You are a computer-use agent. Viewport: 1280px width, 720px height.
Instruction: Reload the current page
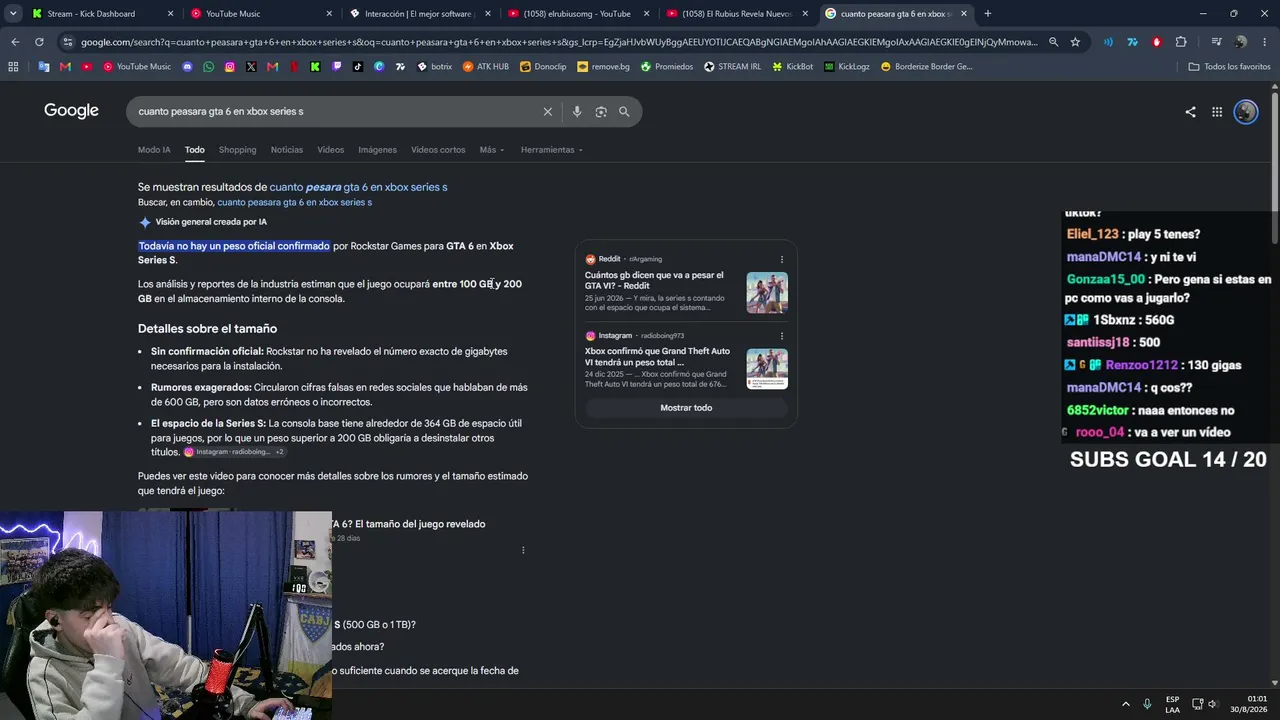tap(39, 42)
